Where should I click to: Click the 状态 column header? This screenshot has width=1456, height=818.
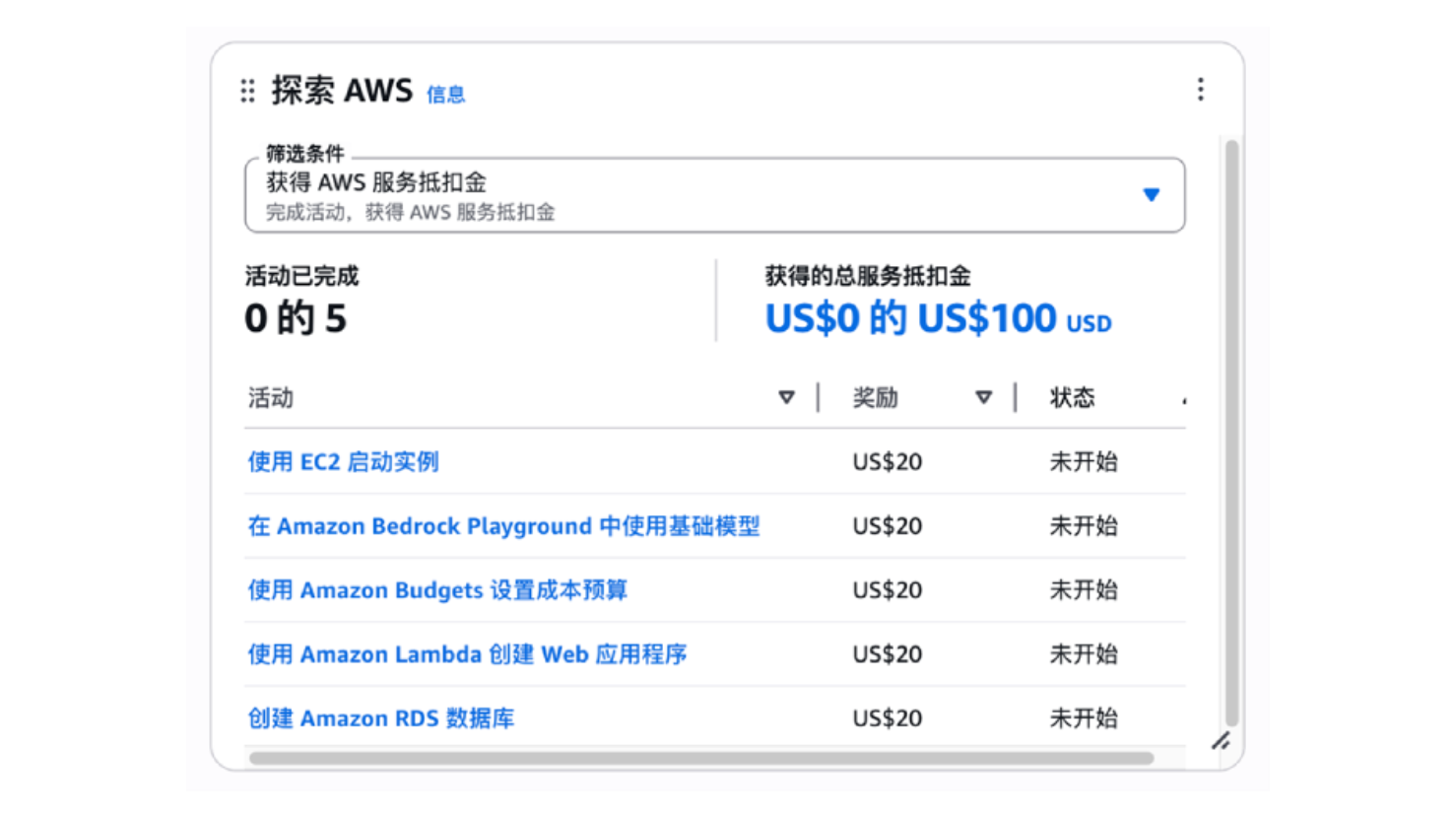[x=1072, y=397]
